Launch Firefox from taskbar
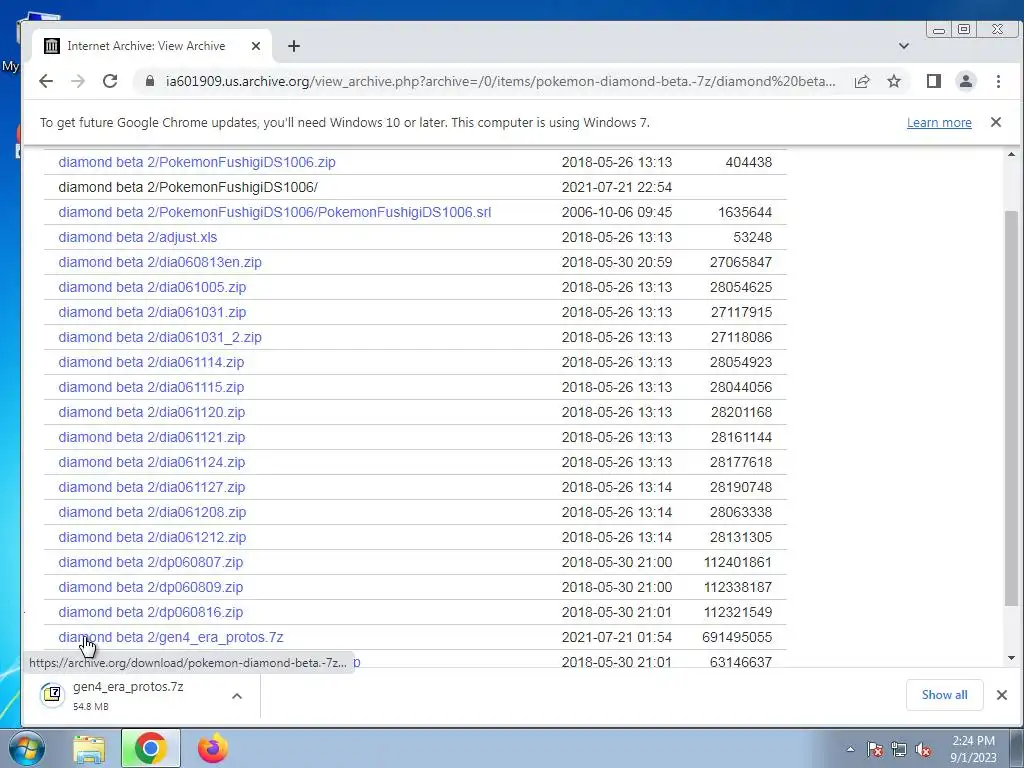1024x768 pixels. click(x=213, y=748)
